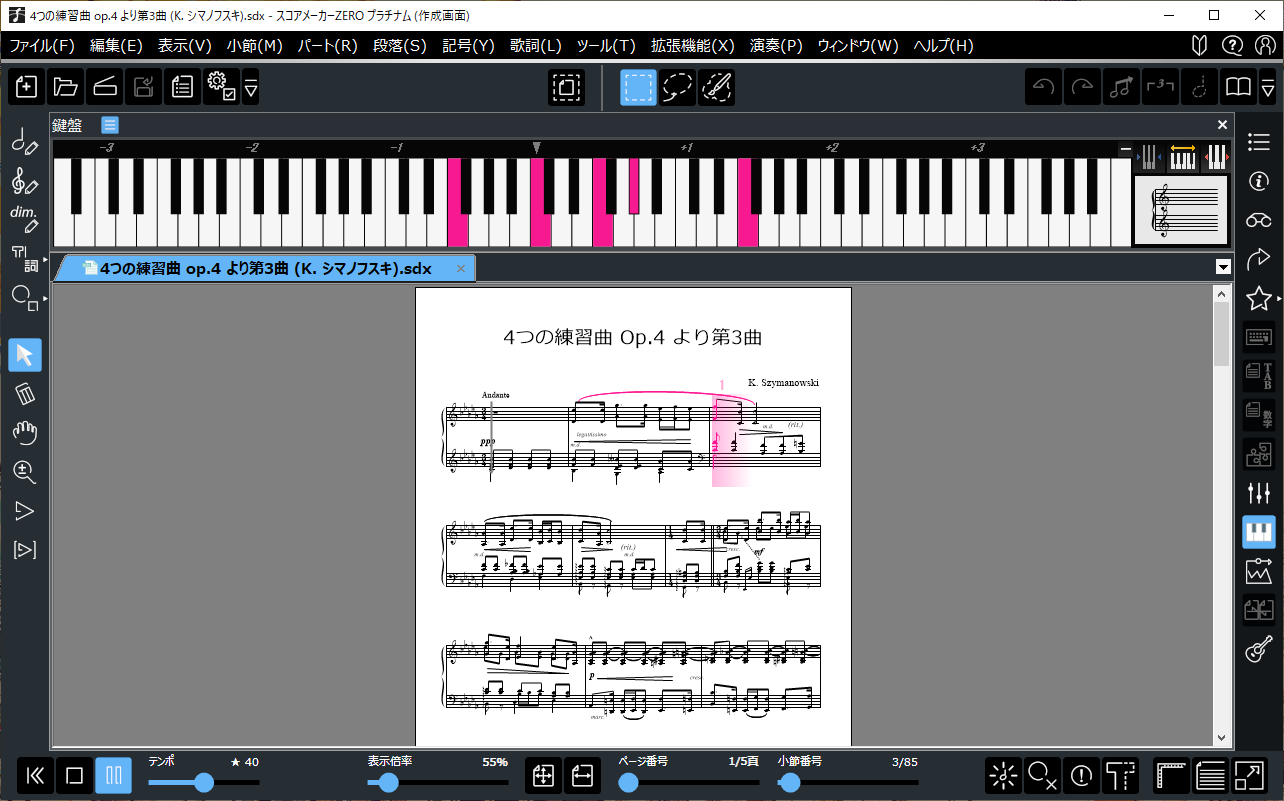Redo the last action
Screen dimensions: 1284x801
[x=1083, y=88]
